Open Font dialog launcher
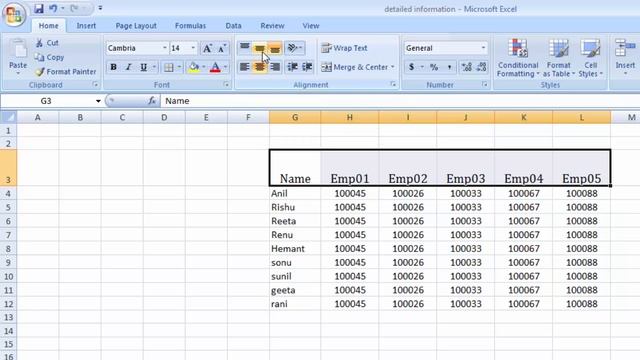 coord(226,85)
